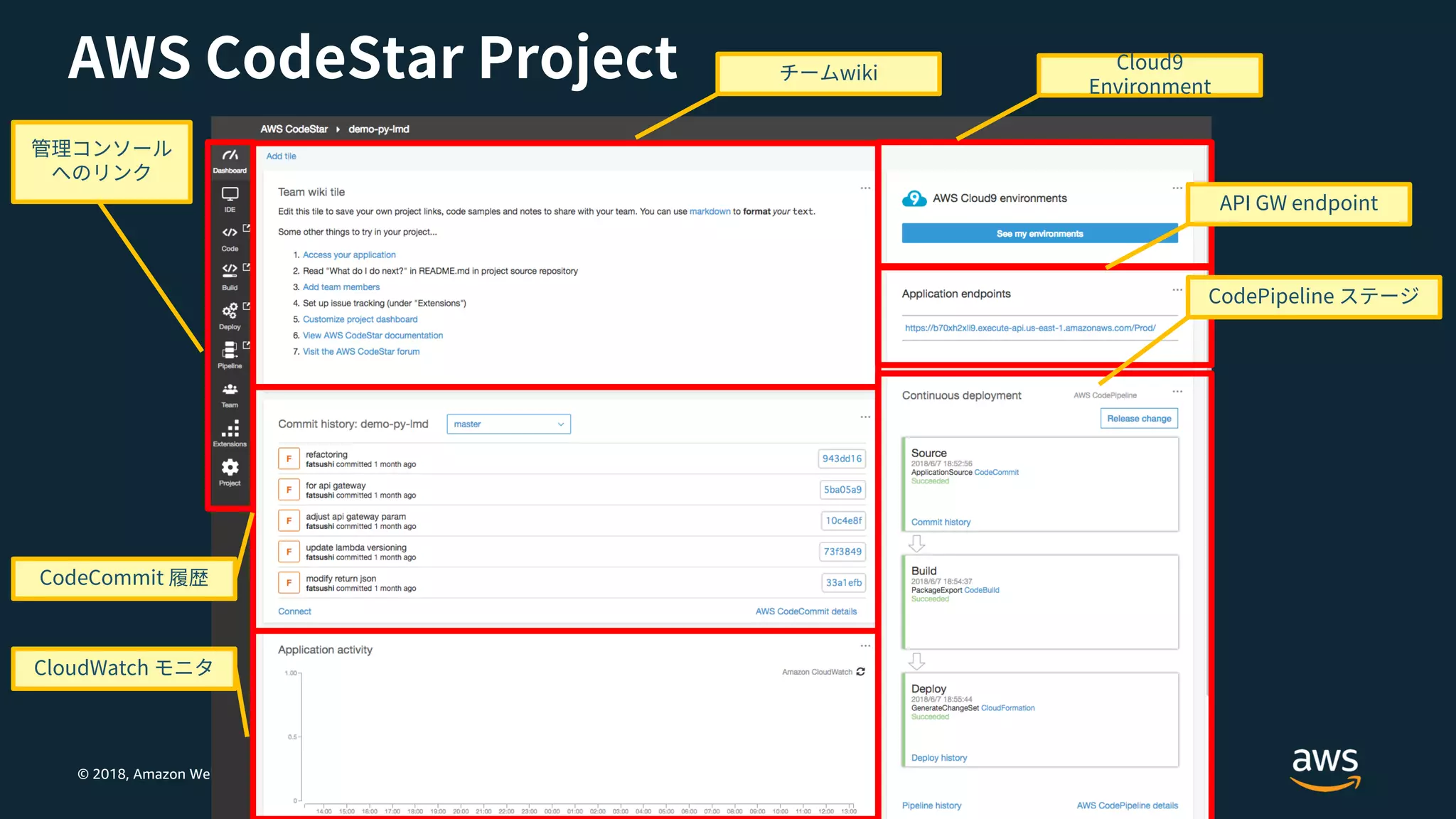The width and height of the screenshot is (1456, 819).
Task: Expand the master branch dropdown
Action: point(508,424)
